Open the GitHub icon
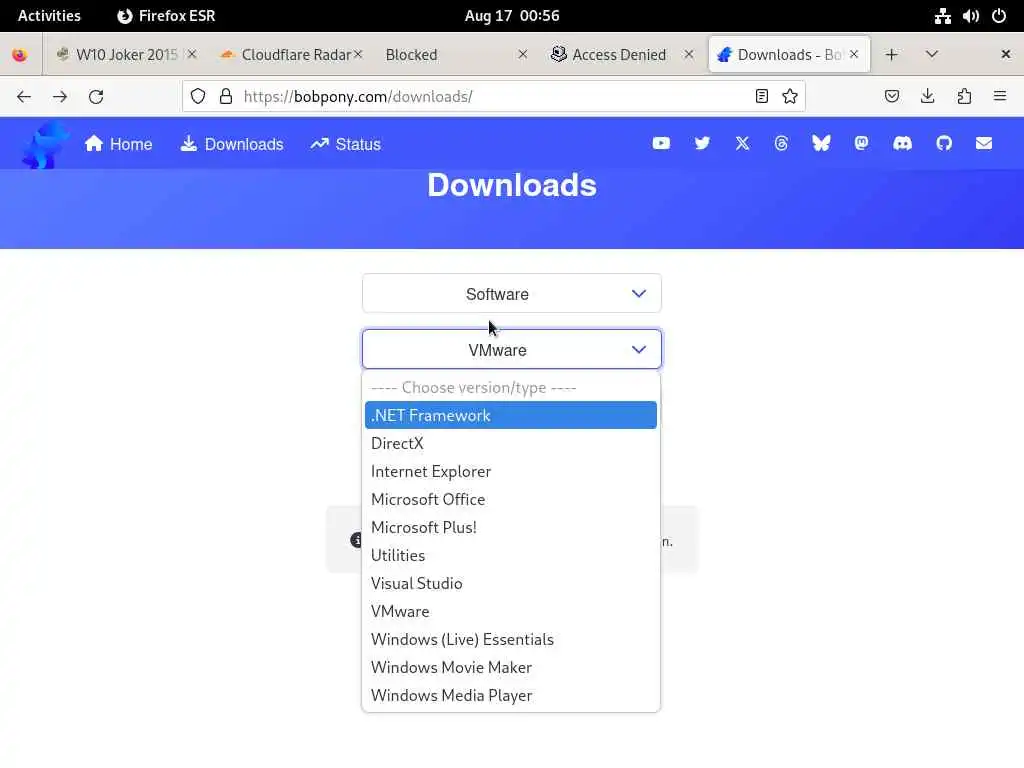Screen dimensions: 1024x768 click(944, 143)
